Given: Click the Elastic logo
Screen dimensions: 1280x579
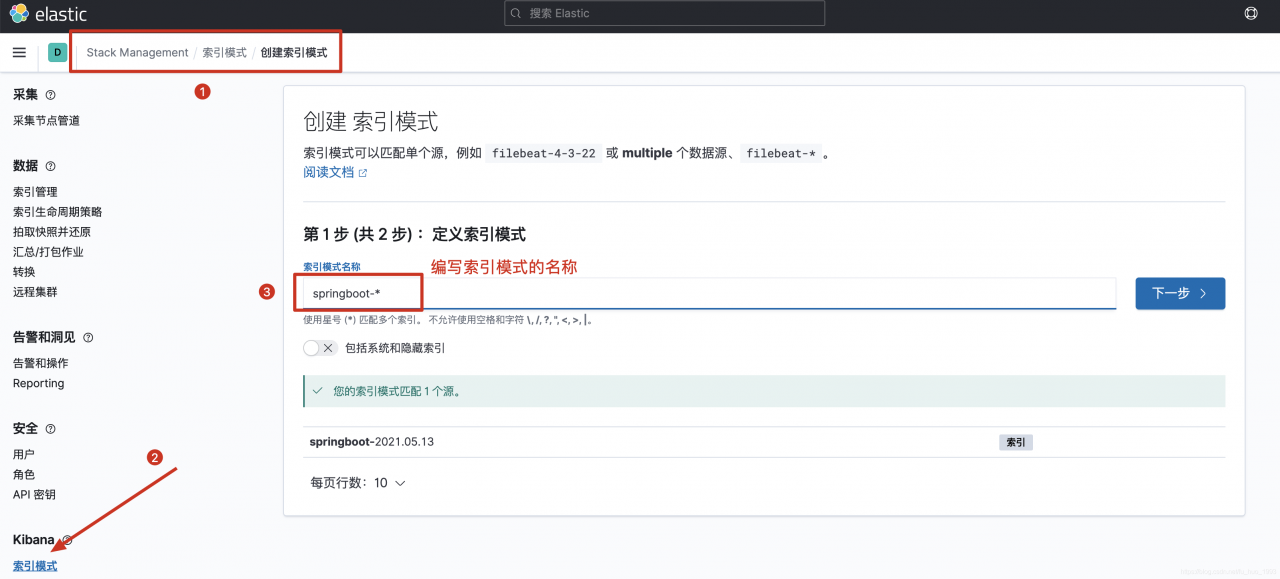Looking at the screenshot, I should [x=48, y=14].
